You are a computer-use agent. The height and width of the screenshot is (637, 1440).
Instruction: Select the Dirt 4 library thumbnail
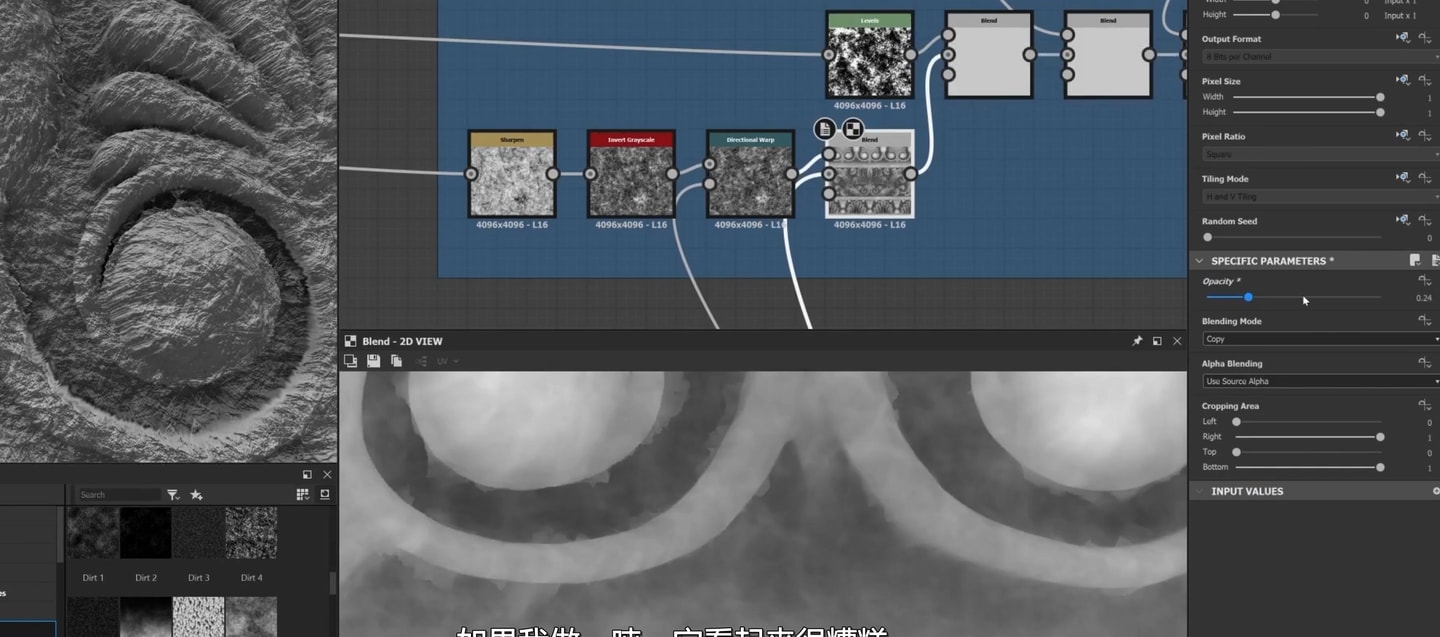tap(251, 533)
